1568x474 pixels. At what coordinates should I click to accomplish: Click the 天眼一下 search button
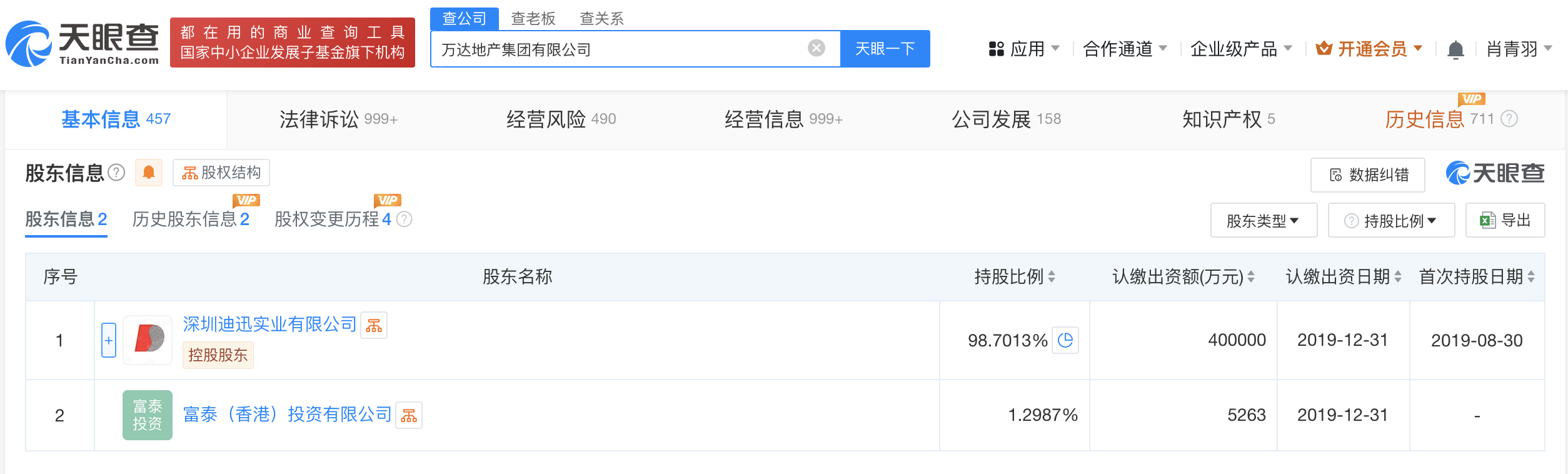(885, 49)
